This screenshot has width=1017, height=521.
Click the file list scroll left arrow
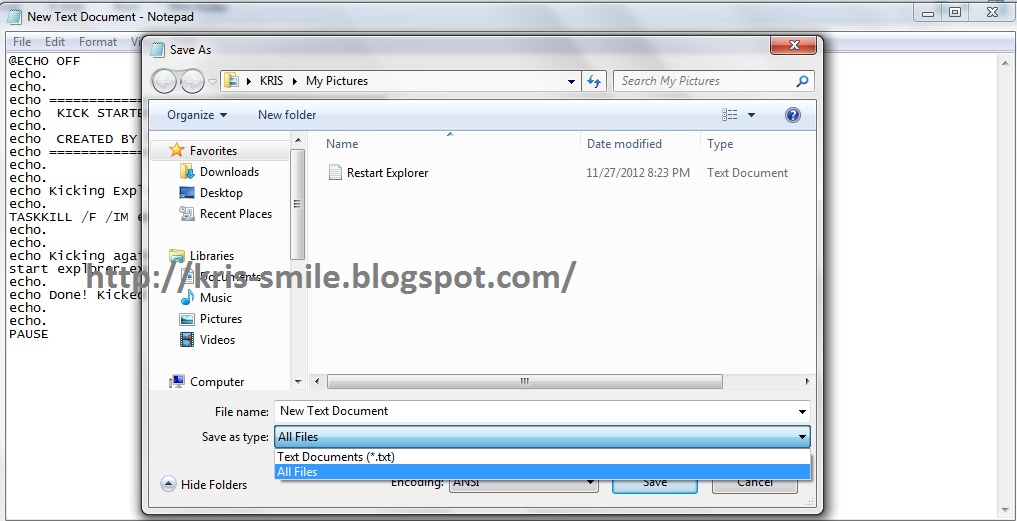click(x=317, y=382)
